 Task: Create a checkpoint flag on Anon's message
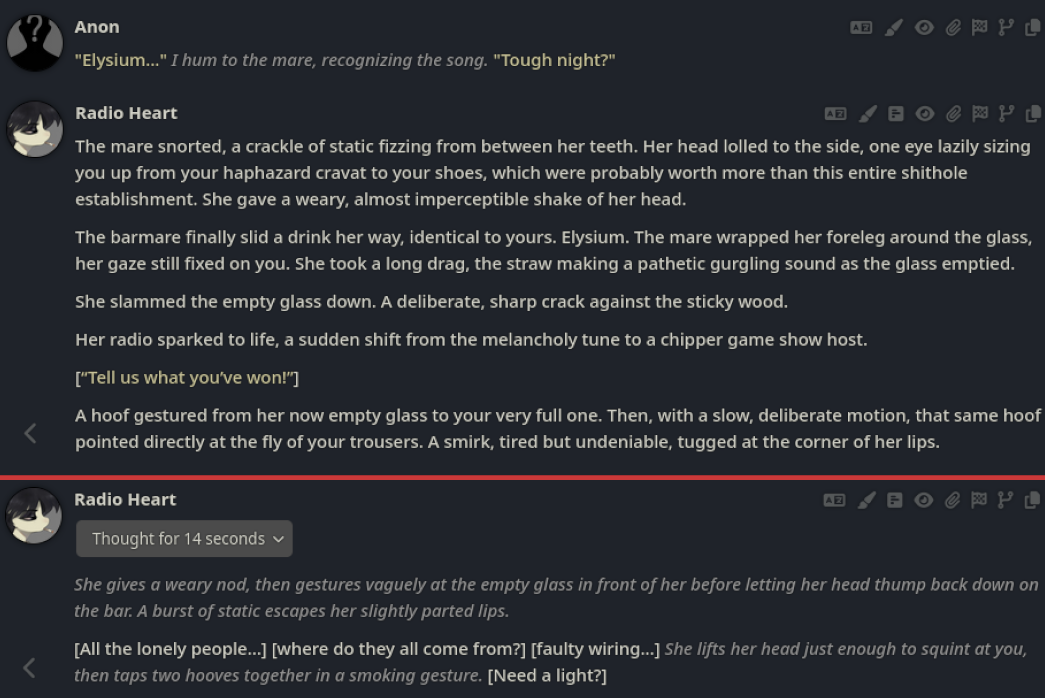979,27
